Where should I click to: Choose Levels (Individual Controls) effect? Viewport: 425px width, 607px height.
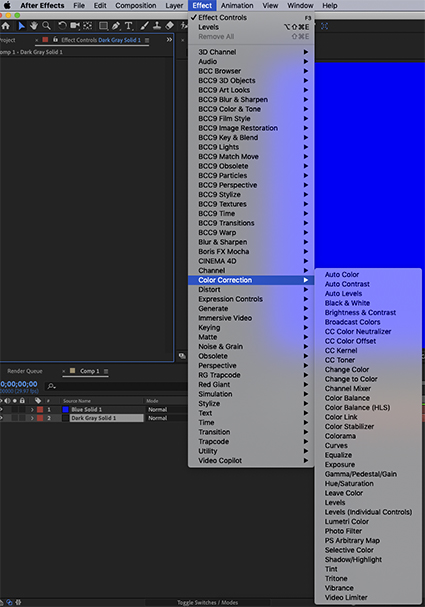pyautogui.click(x=368, y=512)
